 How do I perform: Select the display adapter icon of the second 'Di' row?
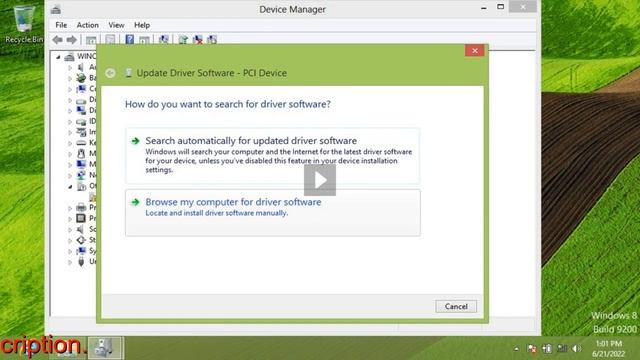coord(81,110)
